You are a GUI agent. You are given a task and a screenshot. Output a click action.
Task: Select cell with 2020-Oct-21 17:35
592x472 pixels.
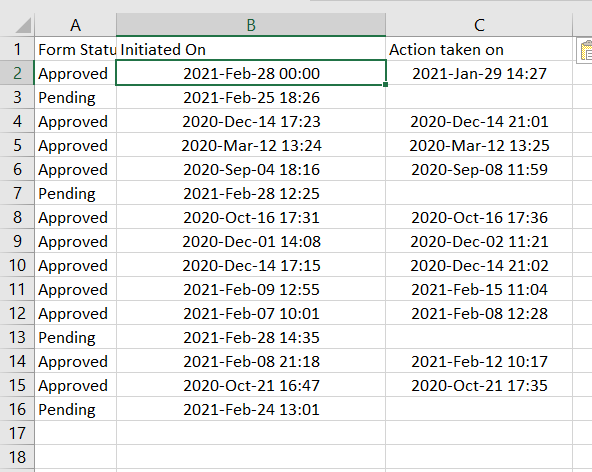tap(479, 385)
